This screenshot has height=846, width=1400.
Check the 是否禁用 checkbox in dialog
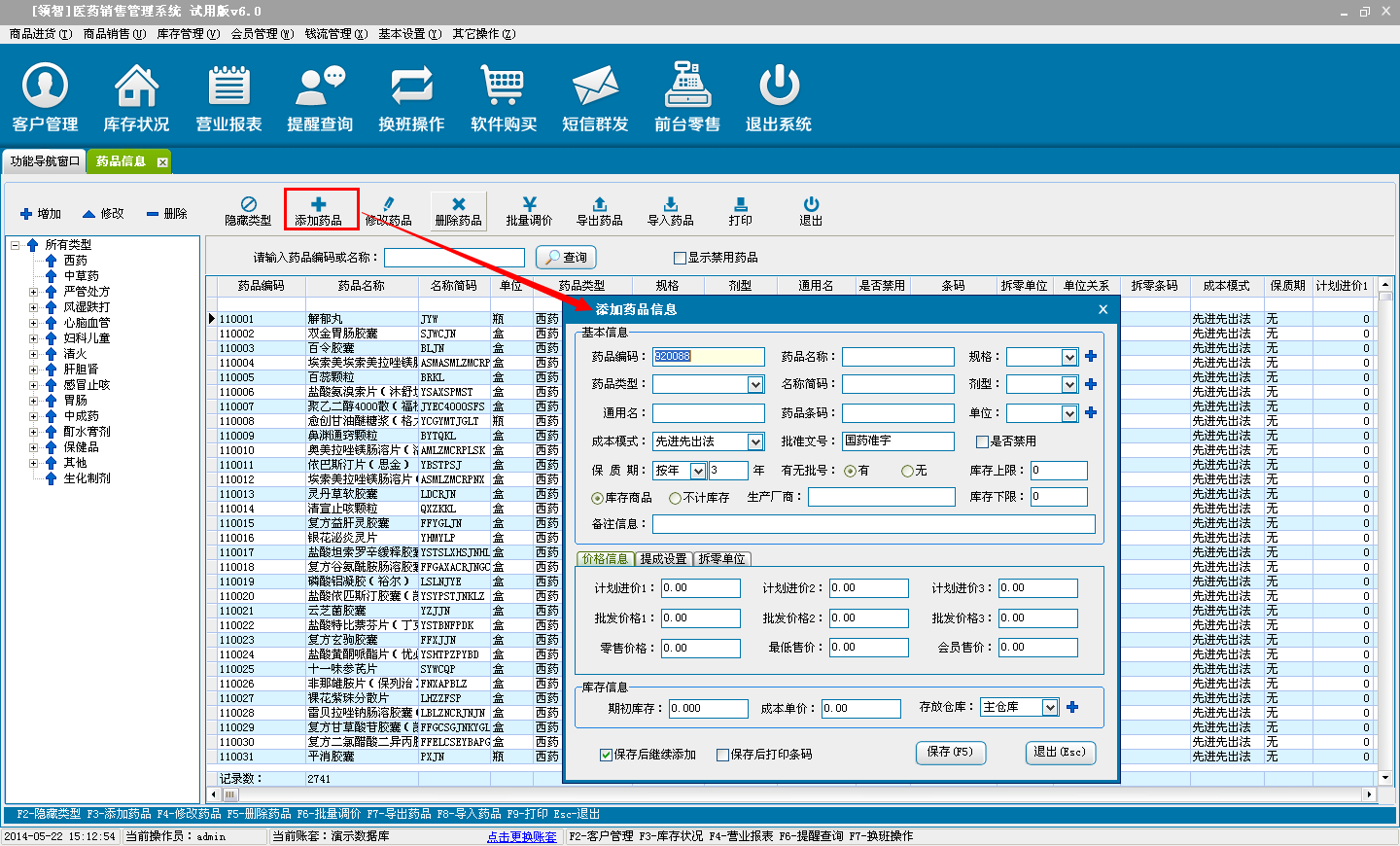(982, 441)
